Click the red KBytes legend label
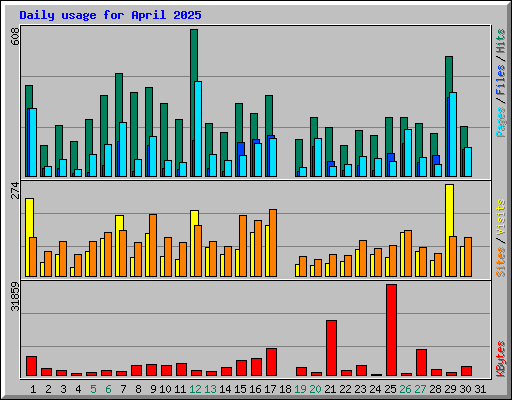 click(500, 359)
